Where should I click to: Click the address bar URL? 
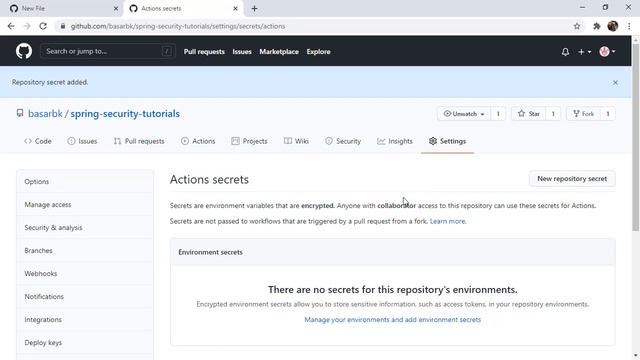[178, 26]
